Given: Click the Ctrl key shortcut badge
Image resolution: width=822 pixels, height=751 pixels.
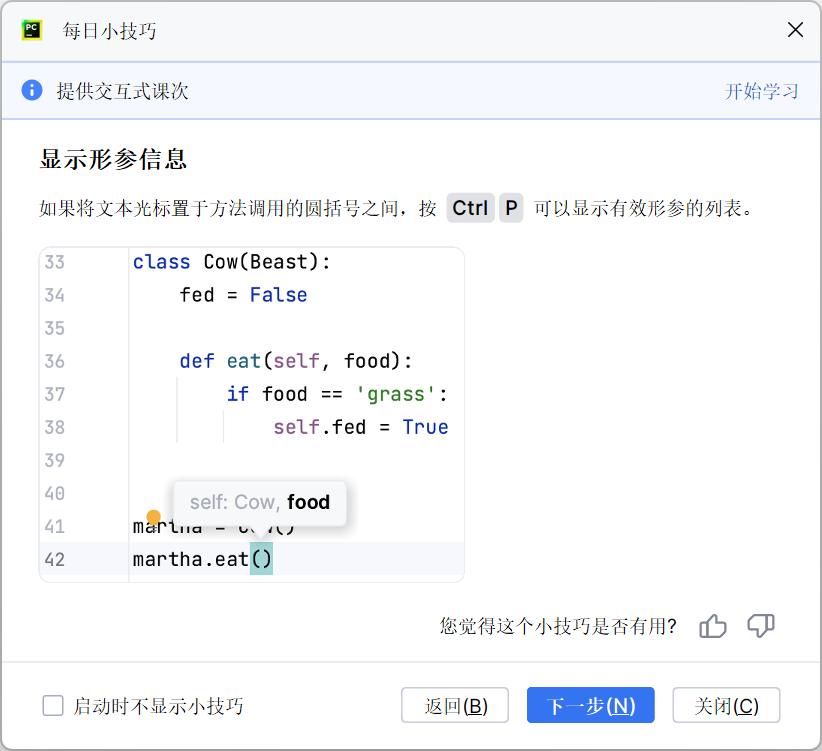Looking at the screenshot, I should coord(470,208).
